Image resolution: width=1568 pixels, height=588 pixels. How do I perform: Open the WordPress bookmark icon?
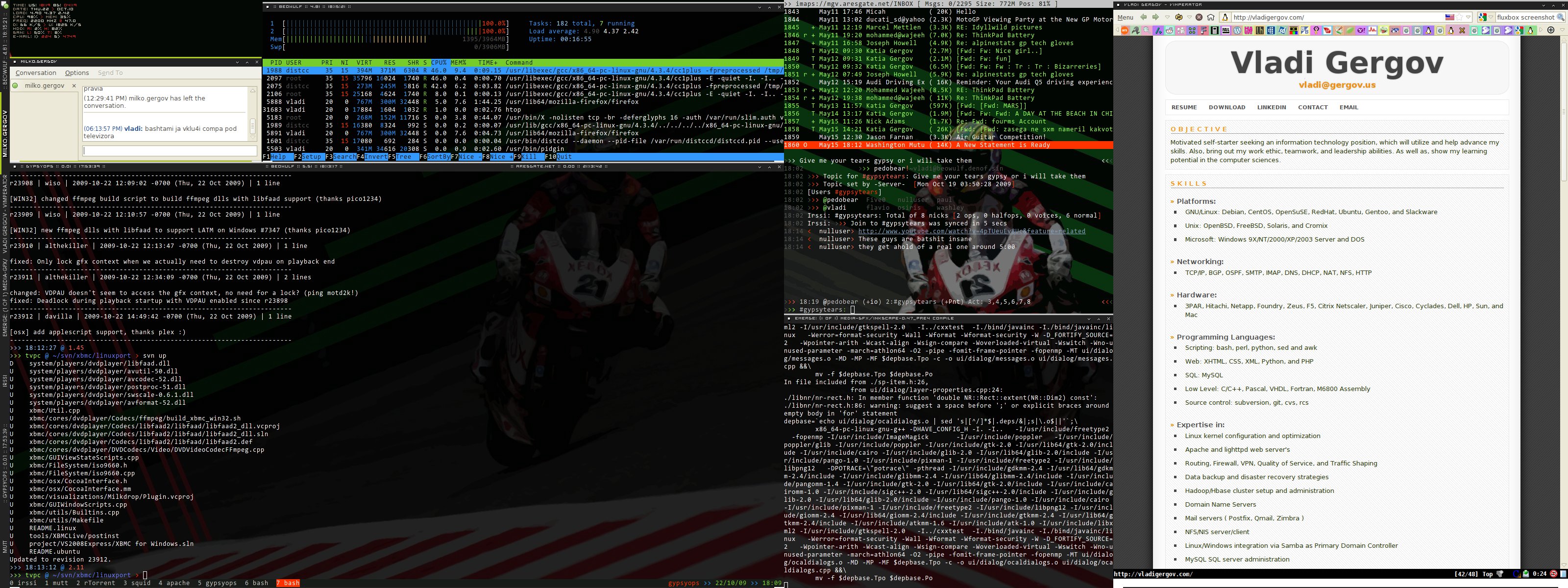(x=1237, y=30)
